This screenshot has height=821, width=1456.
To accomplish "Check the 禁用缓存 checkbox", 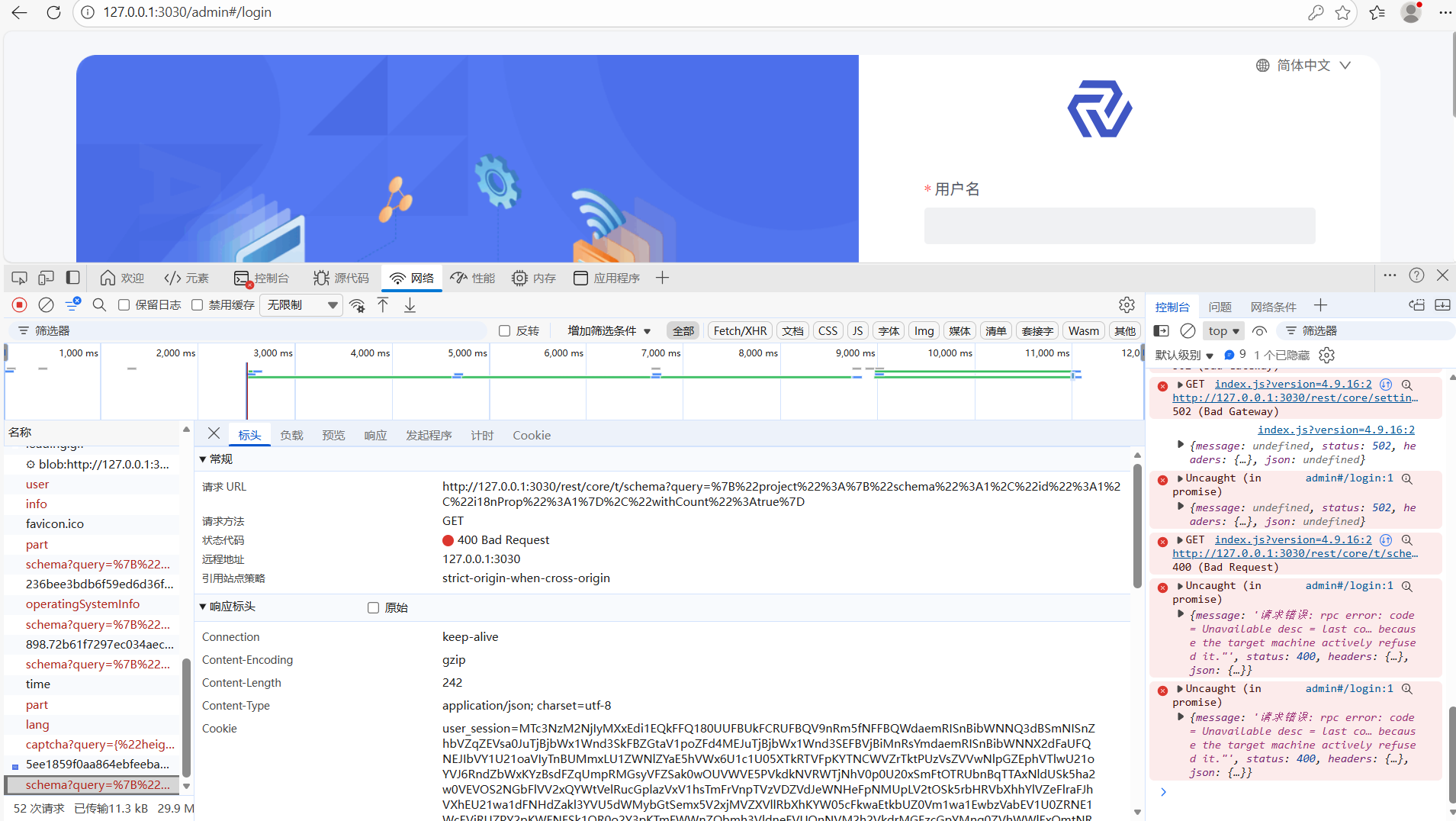I will [x=198, y=305].
